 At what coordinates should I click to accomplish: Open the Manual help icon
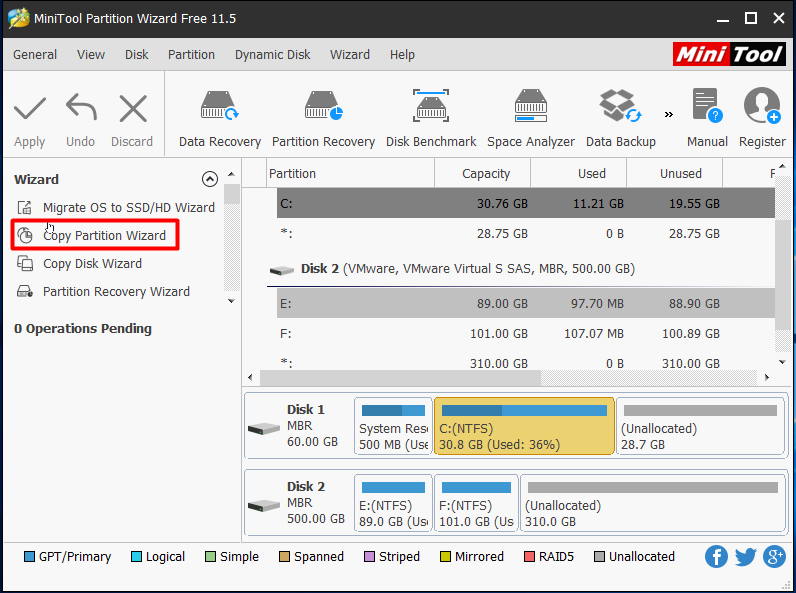pos(707,106)
